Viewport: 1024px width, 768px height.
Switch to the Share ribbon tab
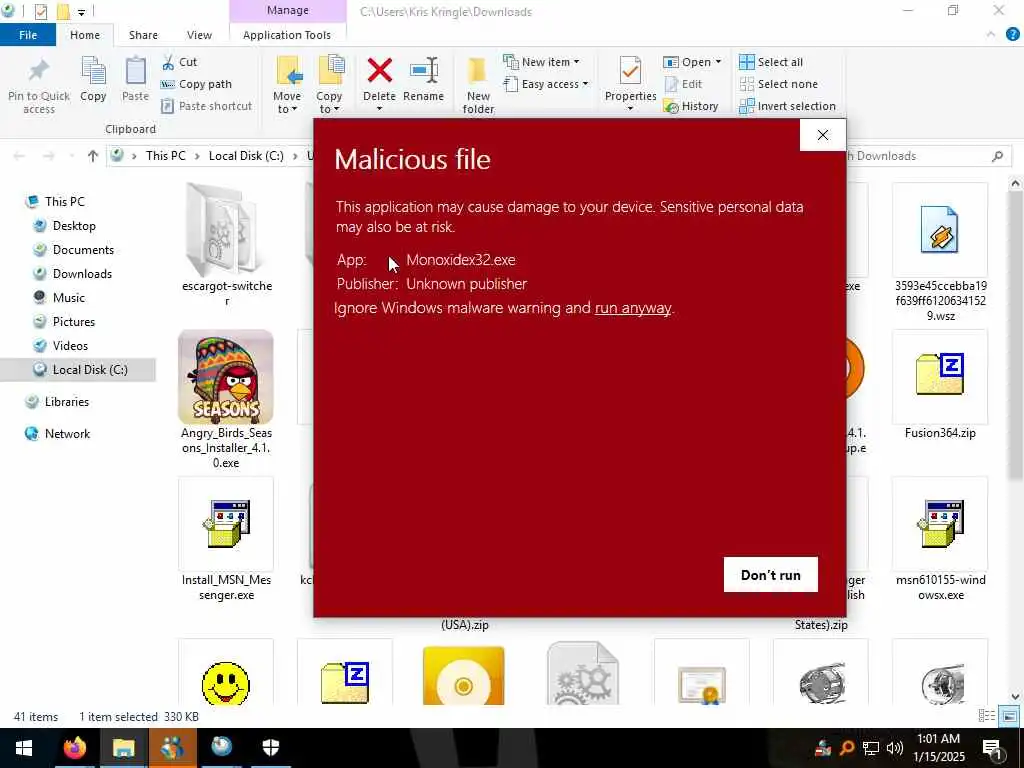click(x=143, y=35)
